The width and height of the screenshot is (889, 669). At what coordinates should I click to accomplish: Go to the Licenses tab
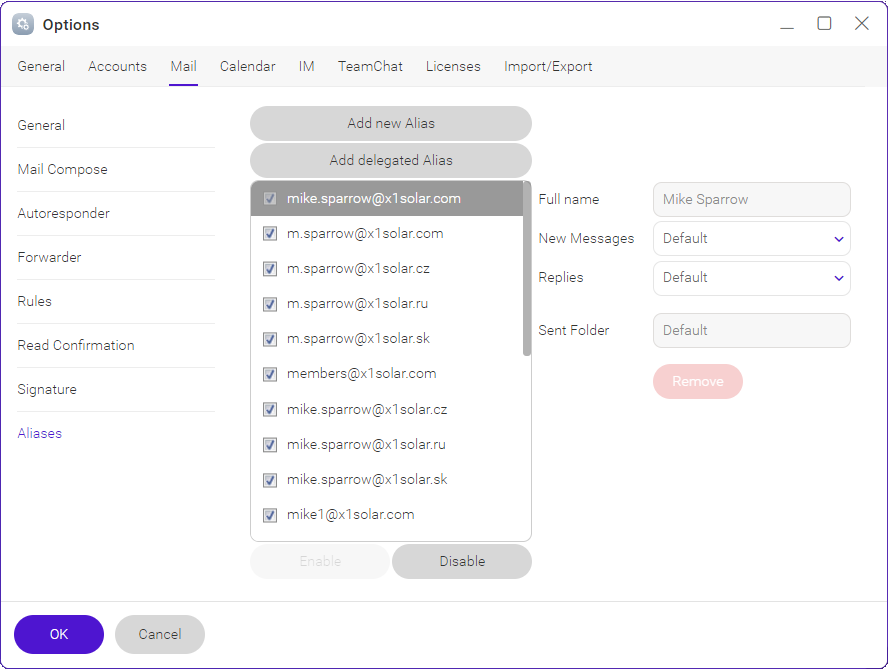pyautogui.click(x=453, y=66)
